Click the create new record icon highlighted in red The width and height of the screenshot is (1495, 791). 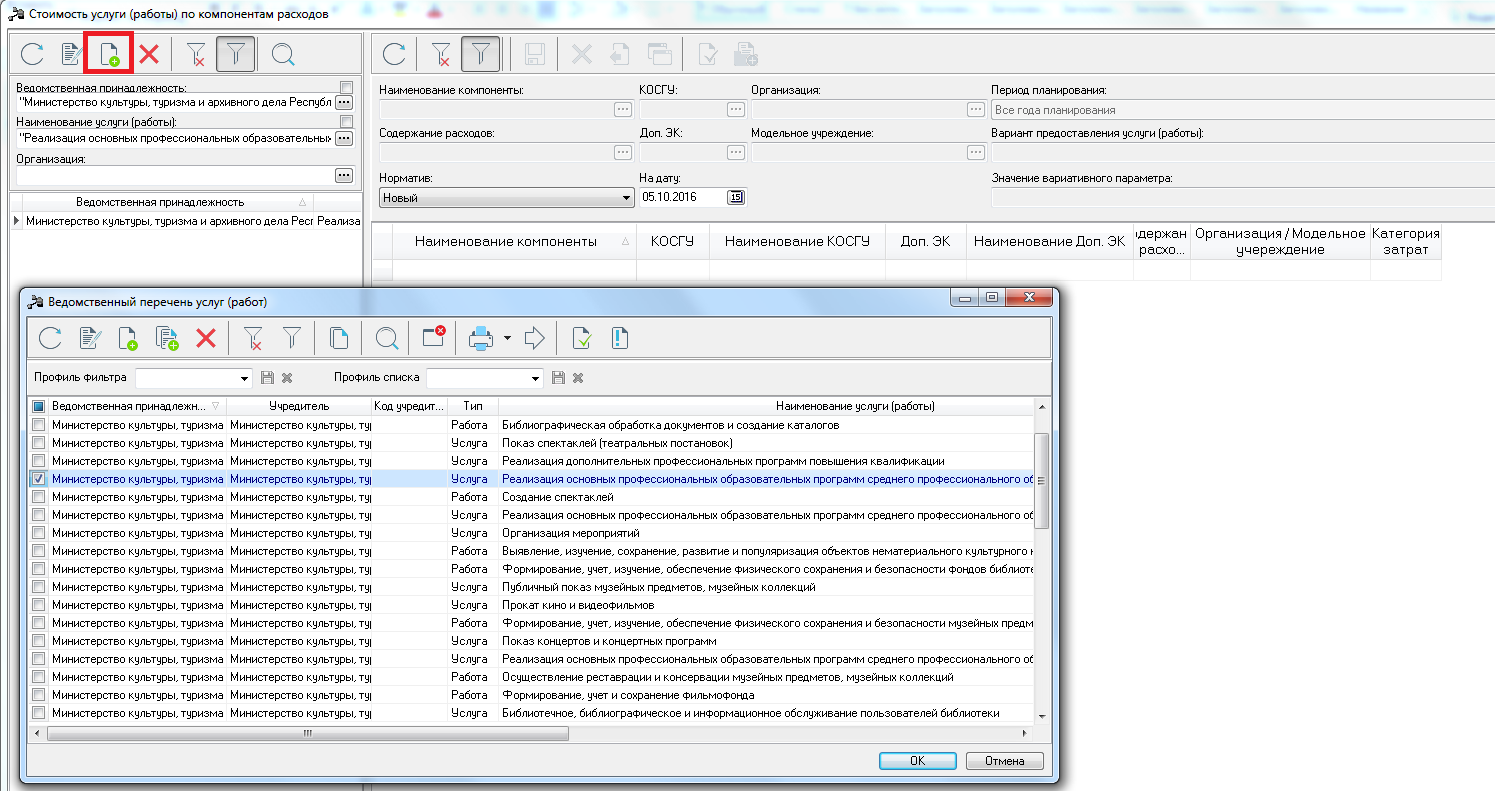(x=109, y=53)
